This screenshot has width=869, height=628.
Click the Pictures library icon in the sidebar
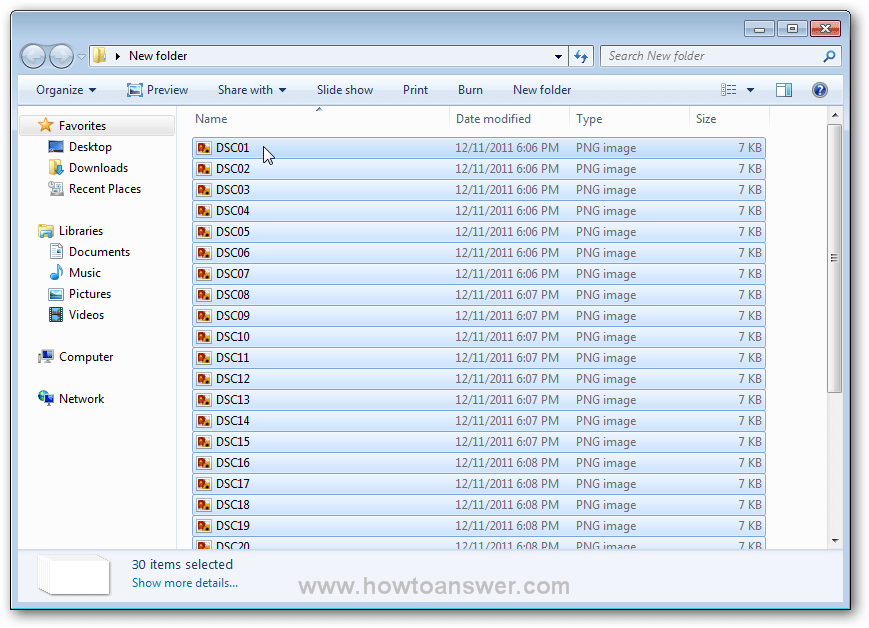[x=58, y=293]
